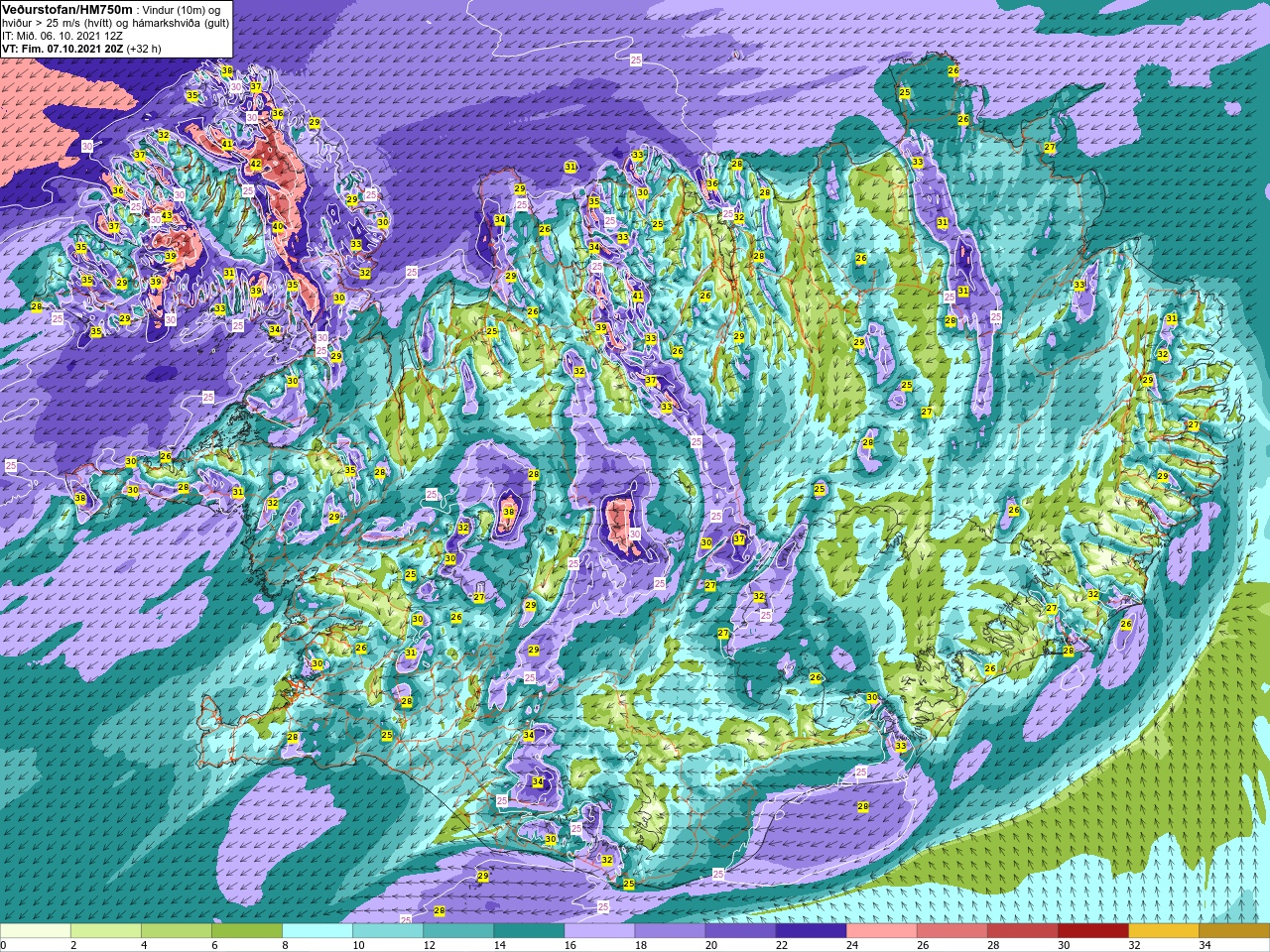This screenshot has height=952, width=1270.
Task: Click the violet legend swatch between 20 and 22
Action: coord(740,931)
